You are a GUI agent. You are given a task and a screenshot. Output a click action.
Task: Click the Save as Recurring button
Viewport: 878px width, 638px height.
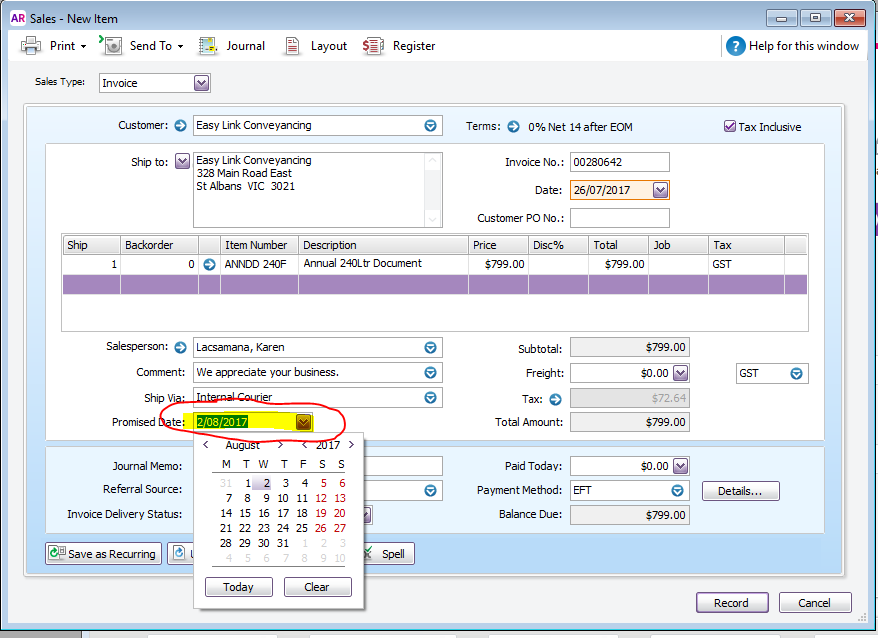(x=104, y=553)
